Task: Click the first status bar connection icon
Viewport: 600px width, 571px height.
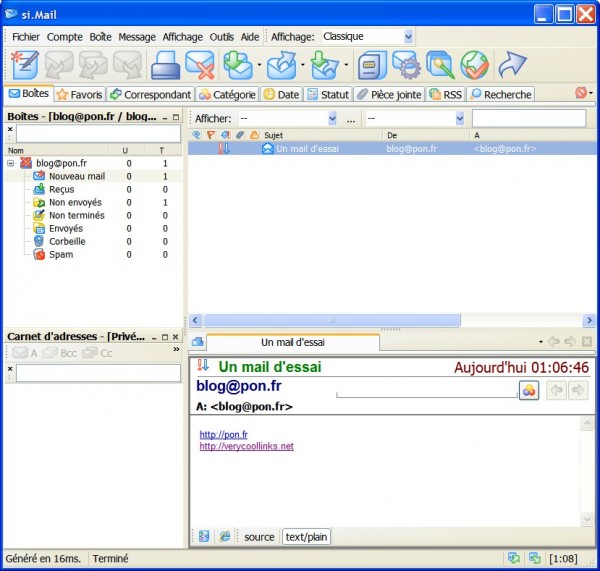Action: [514, 558]
